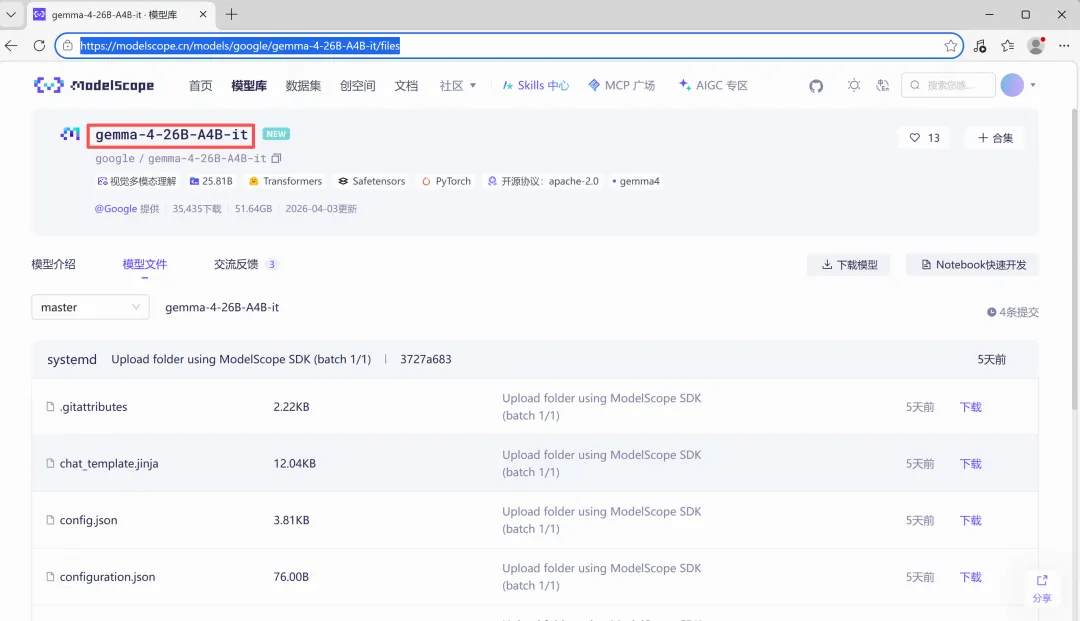Reload the current page
Image resolution: width=1080 pixels, height=621 pixels.
click(x=39, y=45)
